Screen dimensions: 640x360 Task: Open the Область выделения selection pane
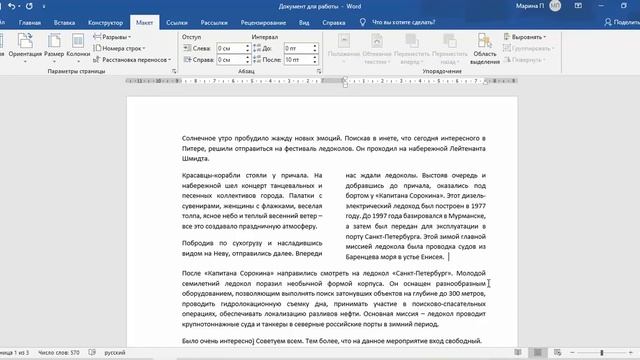coord(484,49)
